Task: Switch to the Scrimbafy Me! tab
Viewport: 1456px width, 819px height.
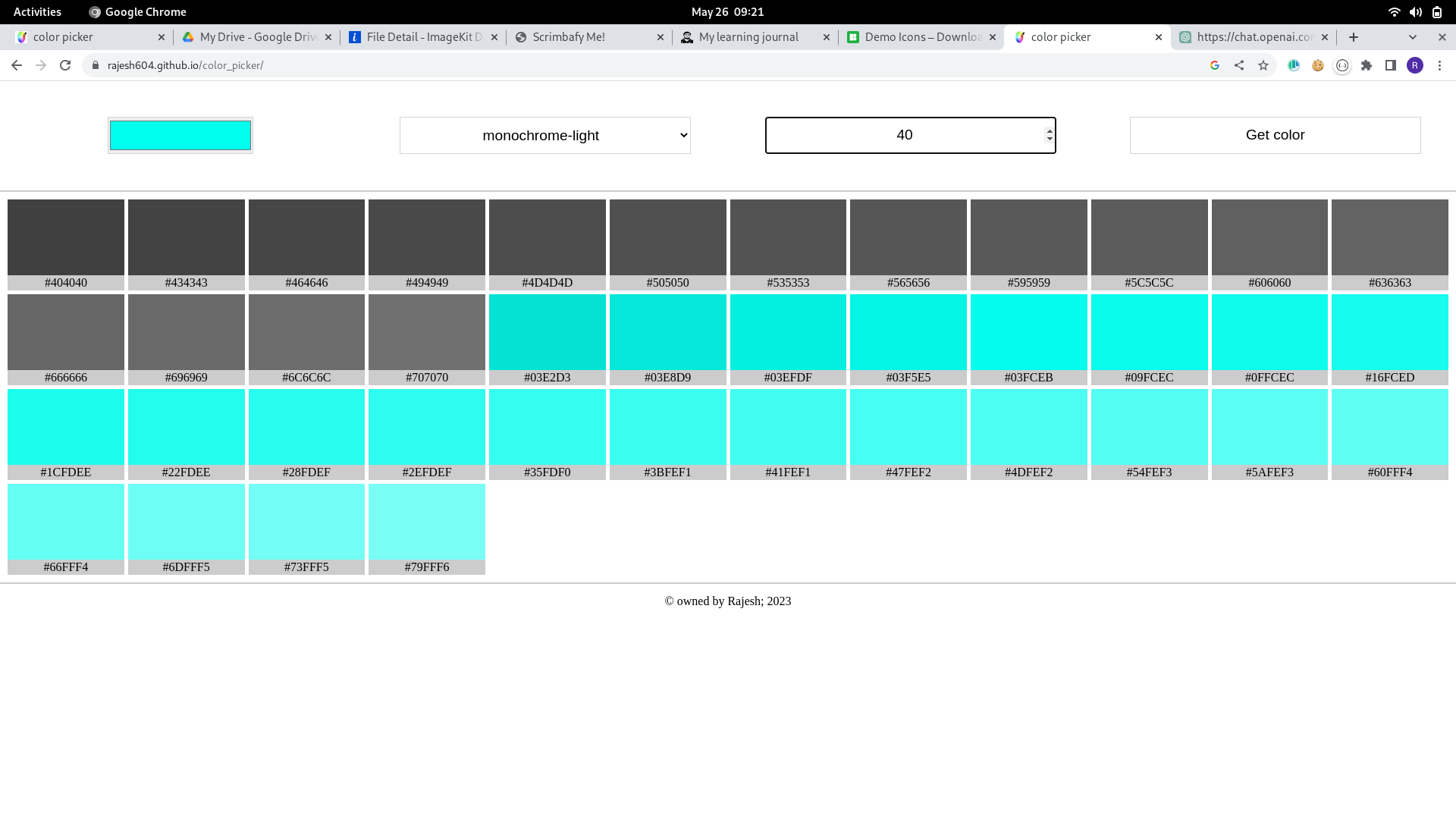Action: (569, 36)
